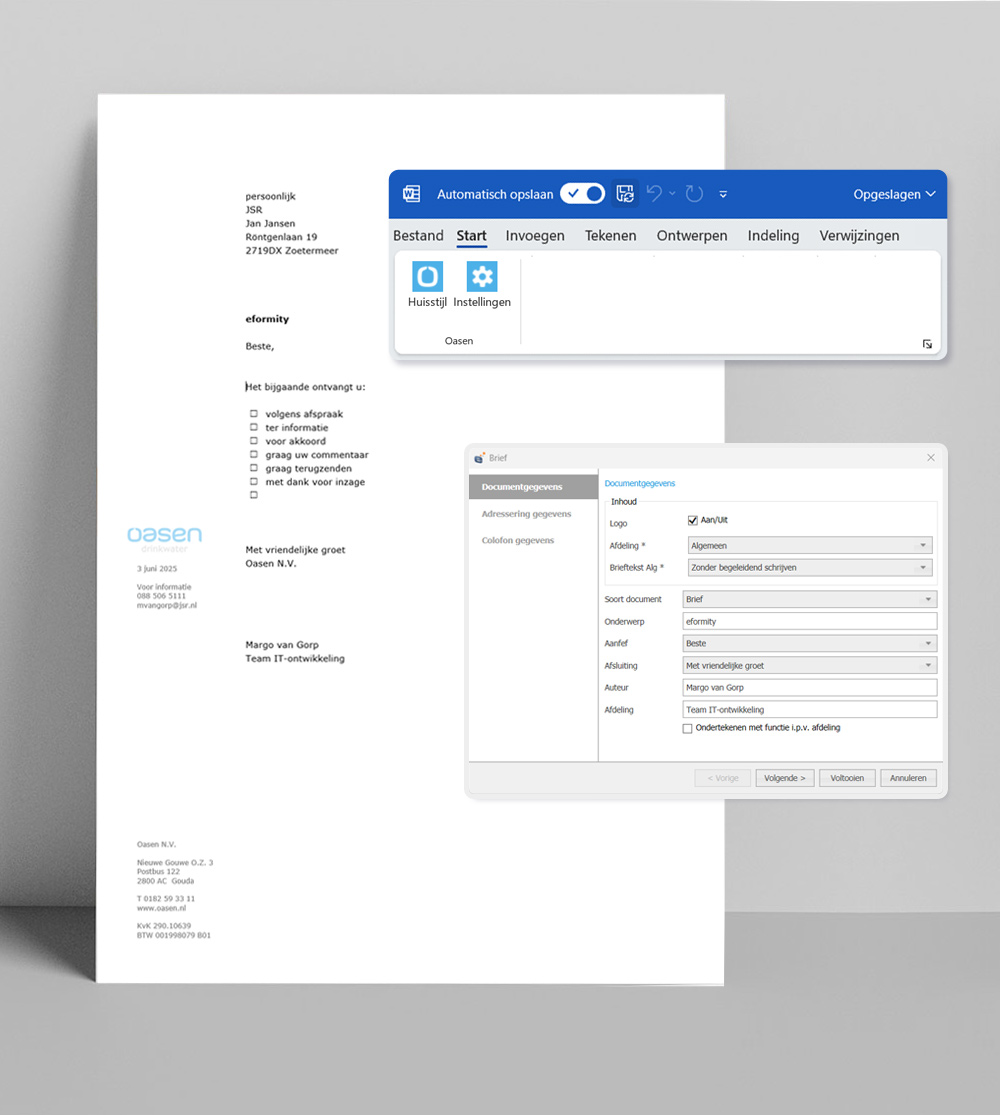The image size is (1000, 1115).
Task: Click the Onderwerp input field
Action: point(809,622)
